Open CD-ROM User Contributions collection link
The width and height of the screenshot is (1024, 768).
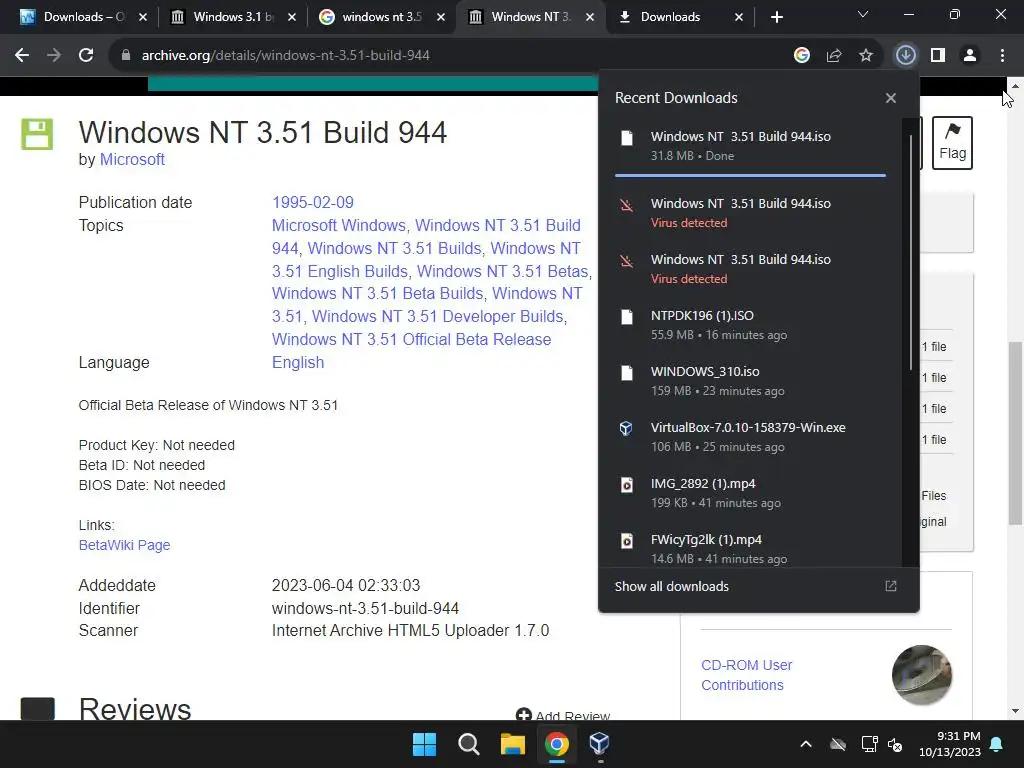click(x=746, y=675)
